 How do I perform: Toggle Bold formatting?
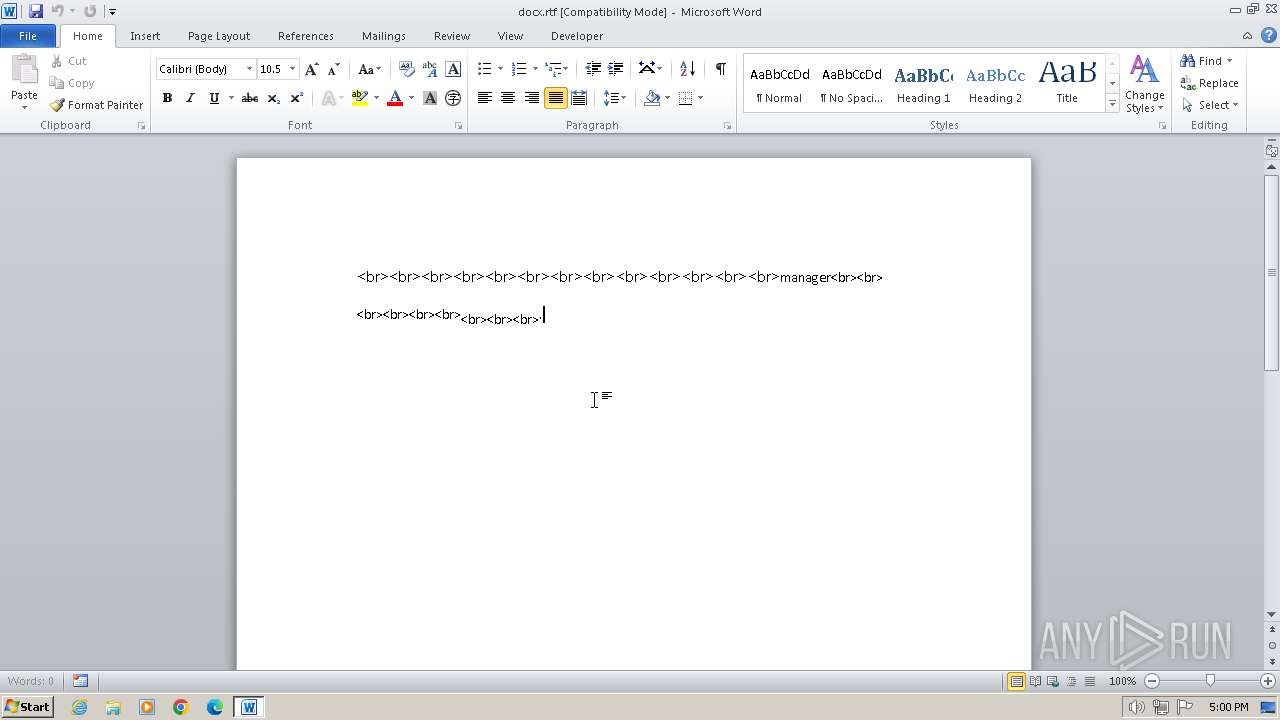[x=167, y=98]
